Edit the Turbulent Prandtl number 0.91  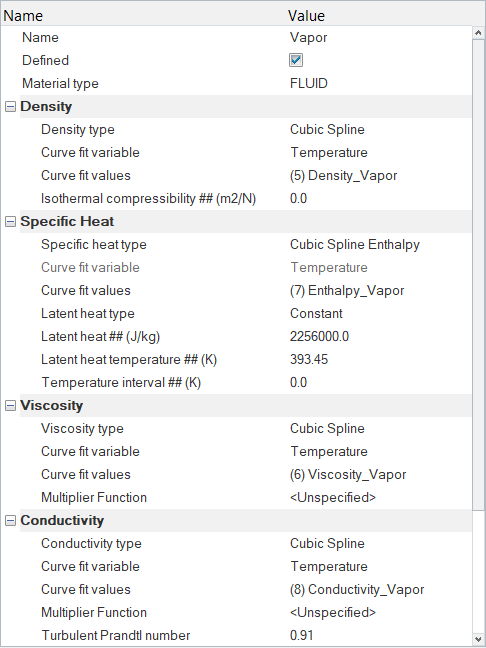tap(301, 635)
